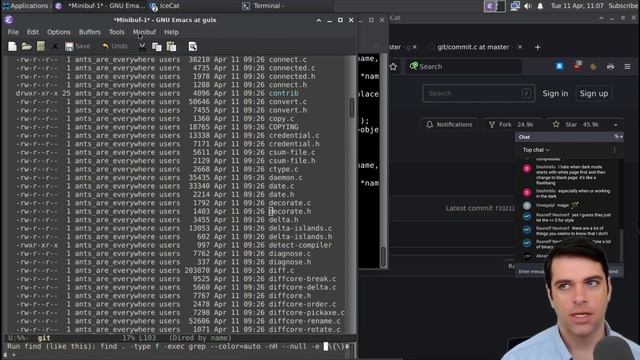
Task: Switch to Terminal in the taskbar
Action: coord(263,6)
